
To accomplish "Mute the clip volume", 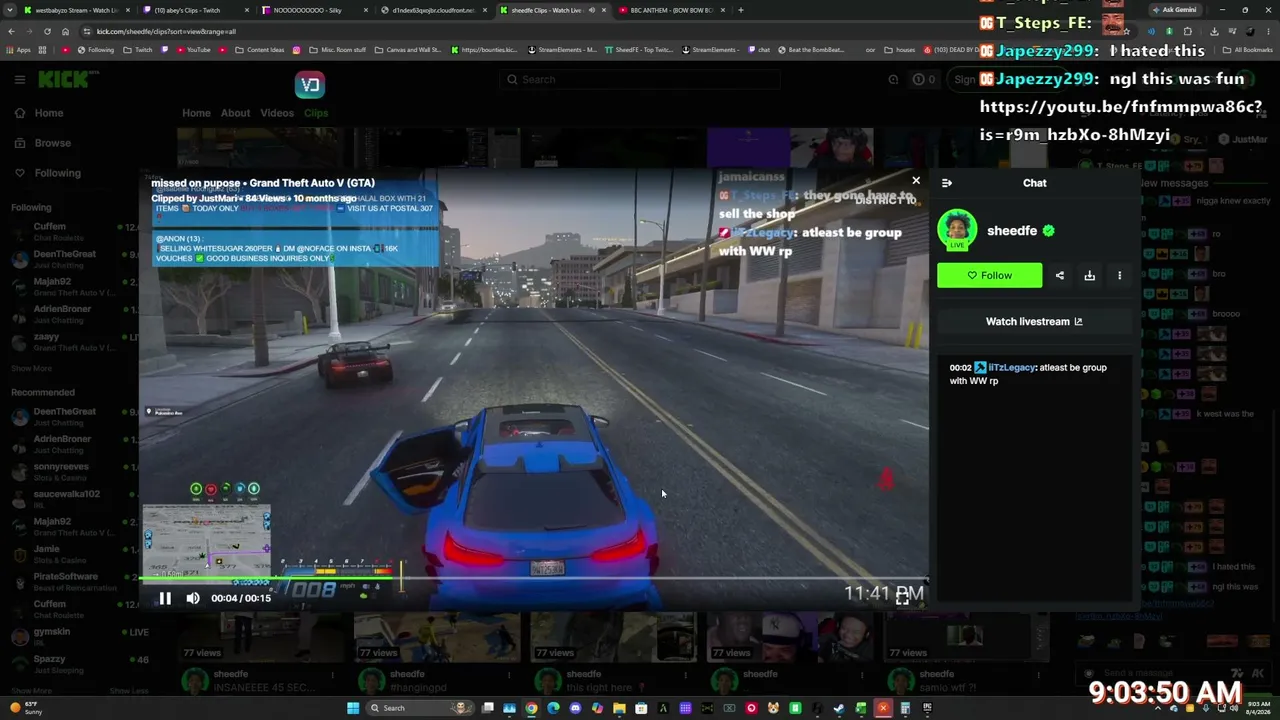I will click(x=193, y=598).
